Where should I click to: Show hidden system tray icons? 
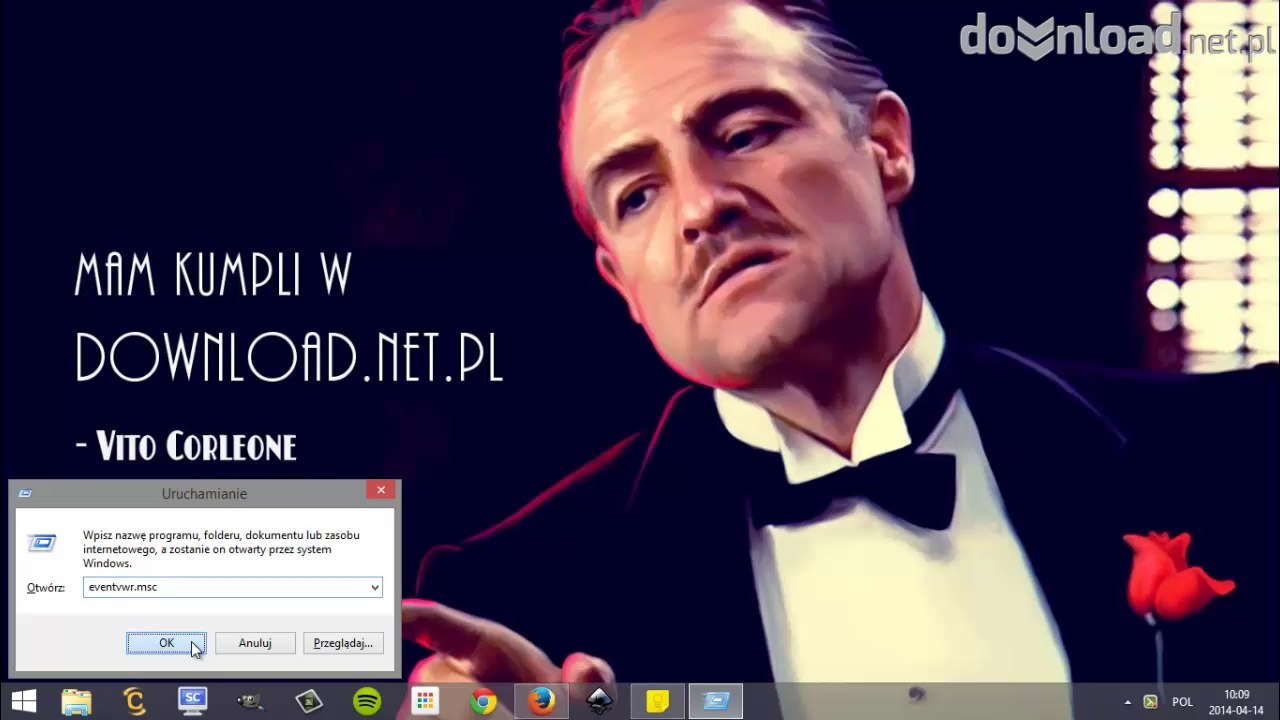tap(1128, 702)
